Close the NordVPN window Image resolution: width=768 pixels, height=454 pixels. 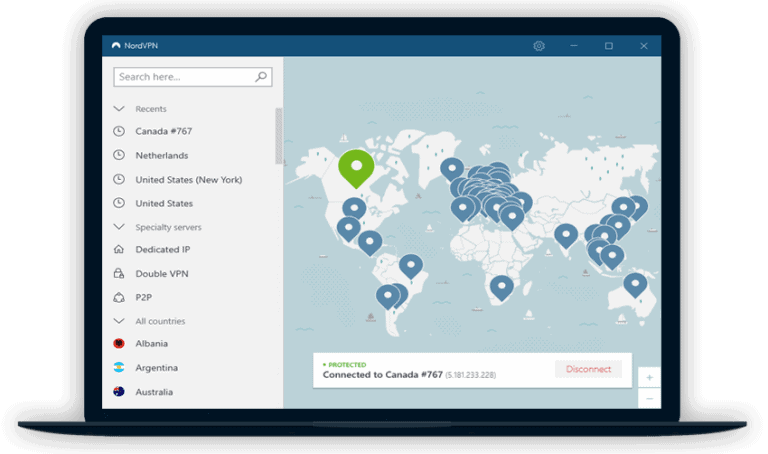point(644,46)
